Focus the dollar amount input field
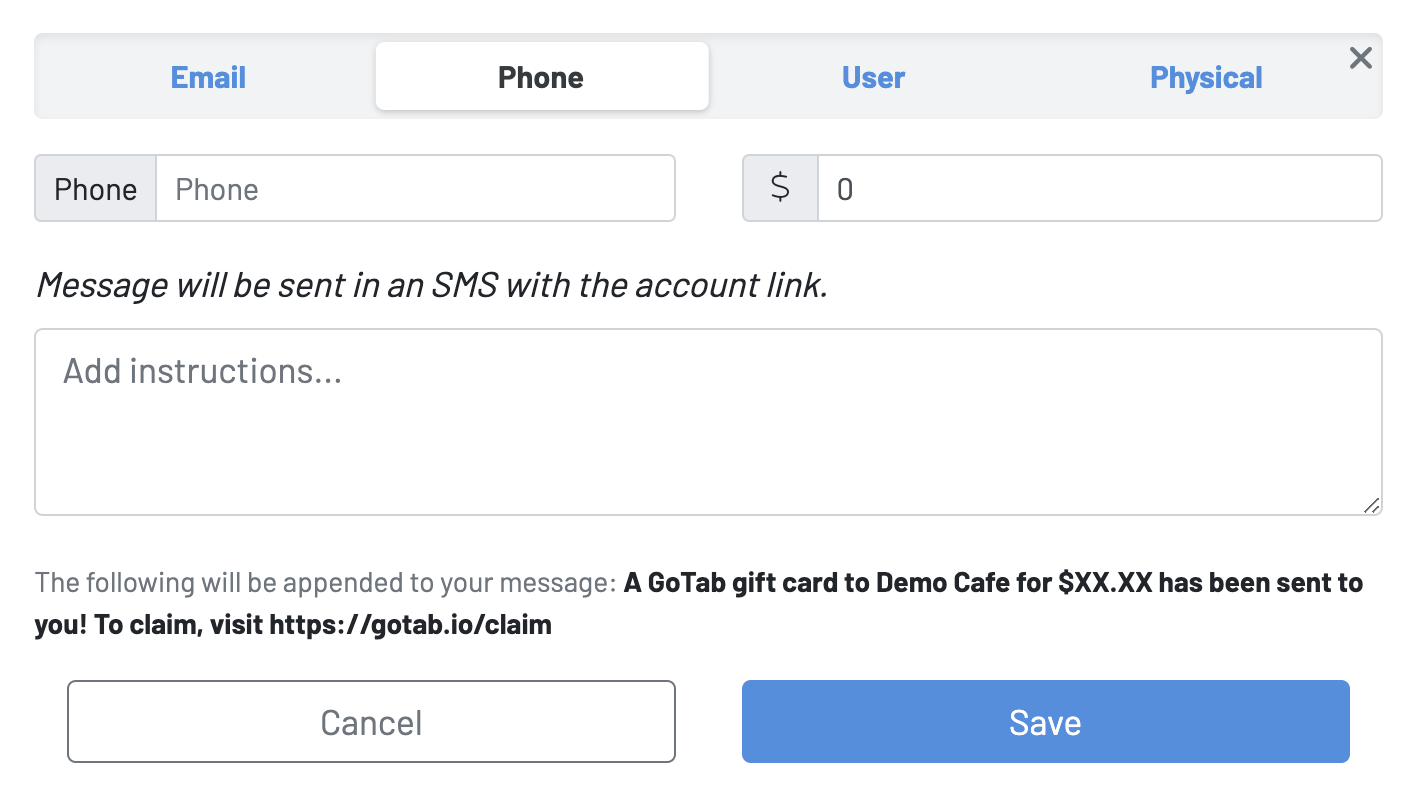Screen dimensions: 1412x796 coord(1099,189)
